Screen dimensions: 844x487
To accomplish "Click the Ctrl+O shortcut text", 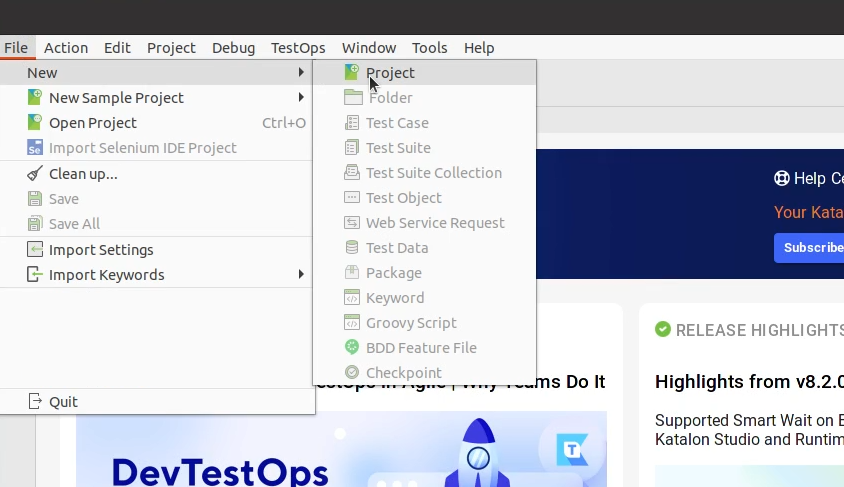I will pos(284,123).
